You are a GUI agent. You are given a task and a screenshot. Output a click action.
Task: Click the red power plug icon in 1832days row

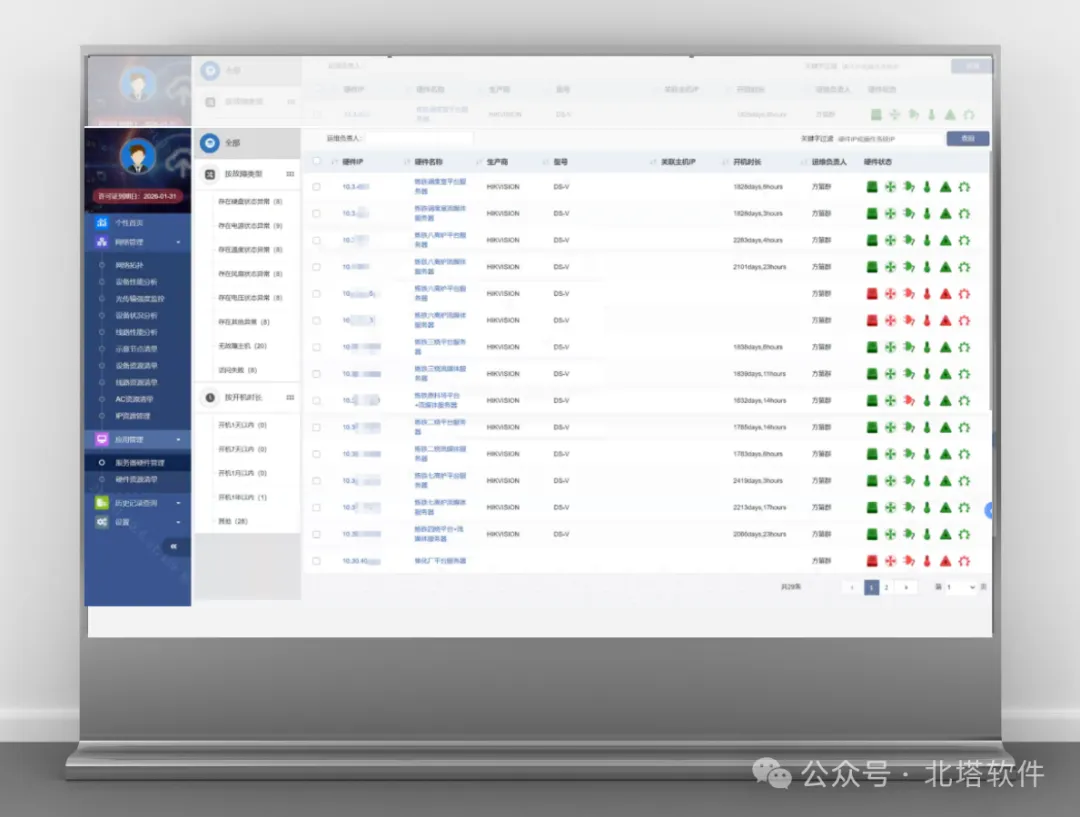[908, 401]
